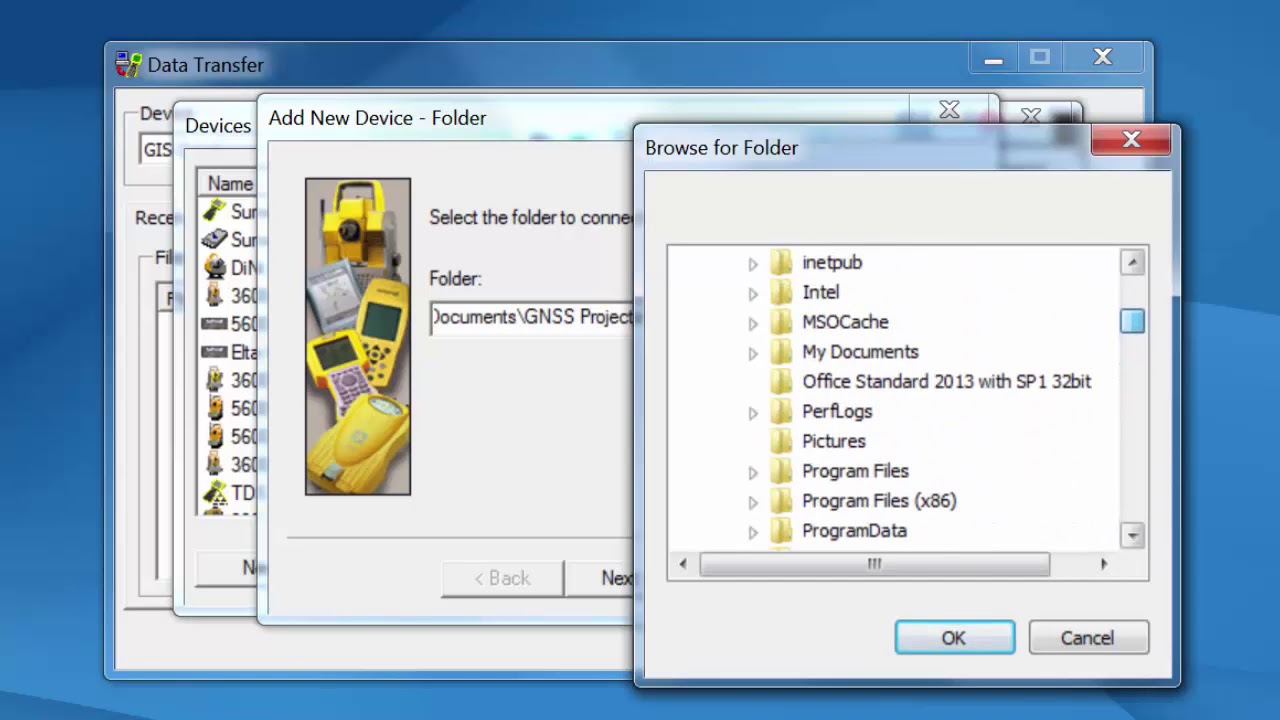Select the Intel folder name
This screenshot has height=720, width=1280.
pyautogui.click(x=821, y=292)
